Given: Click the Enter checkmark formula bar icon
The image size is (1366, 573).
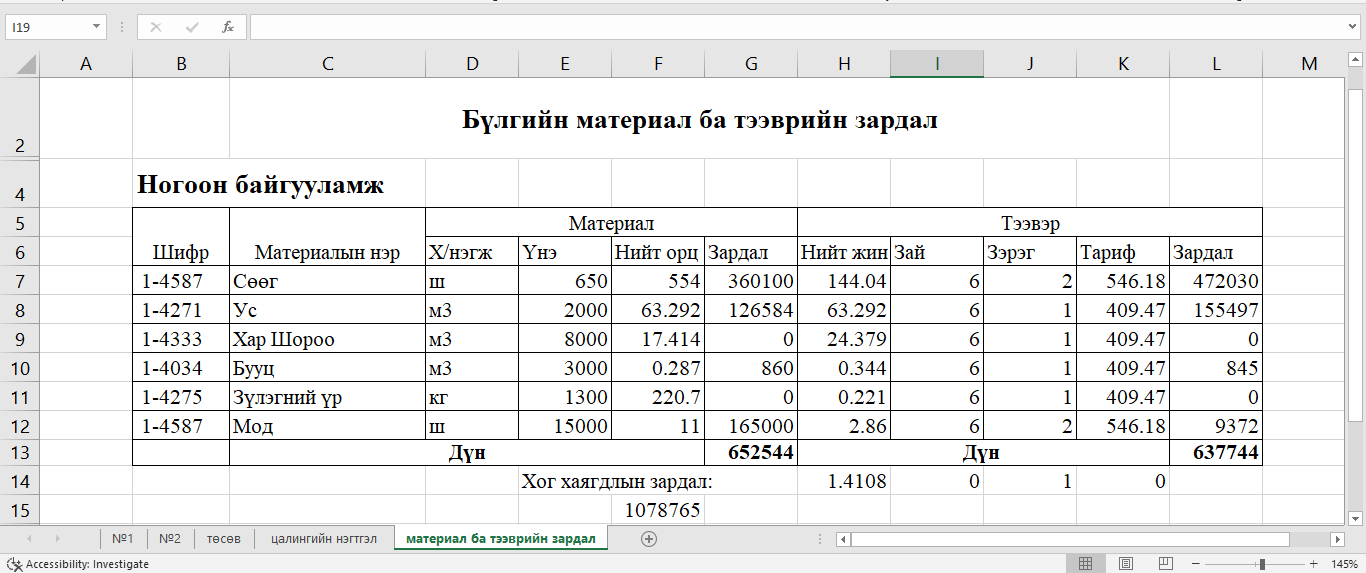Looking at the screenshot, I should (192, 27).
